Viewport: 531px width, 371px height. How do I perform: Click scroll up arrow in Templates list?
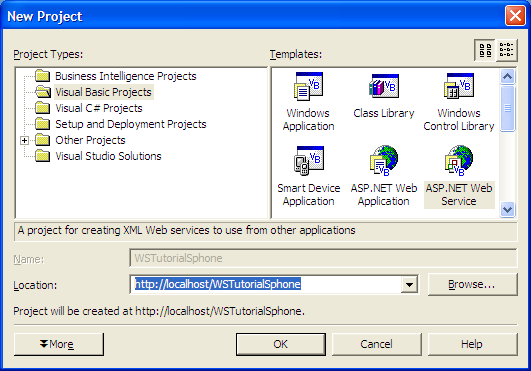[507, 76]
